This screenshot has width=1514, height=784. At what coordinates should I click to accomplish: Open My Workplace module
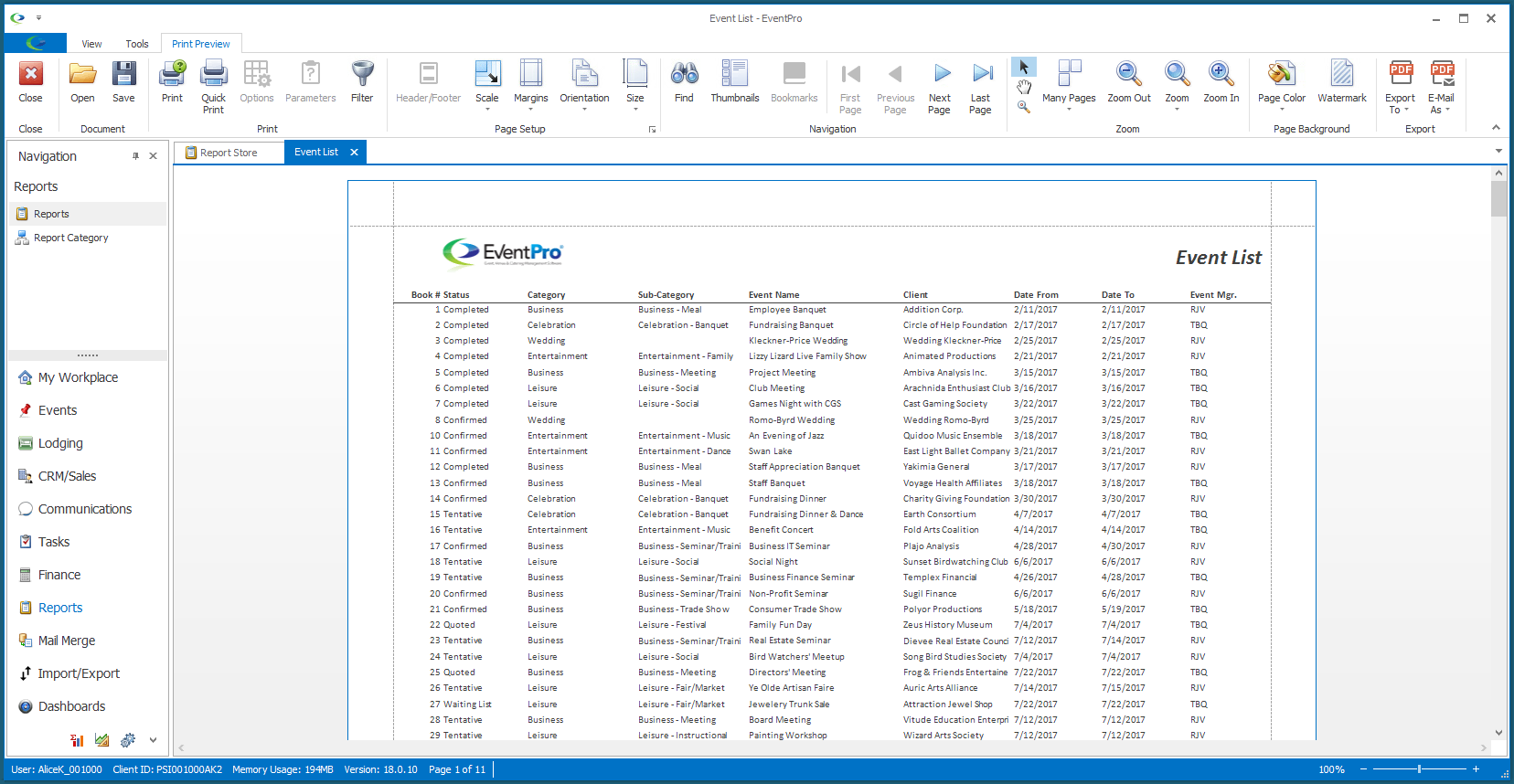pyautogui.click(x=78, y=377)
